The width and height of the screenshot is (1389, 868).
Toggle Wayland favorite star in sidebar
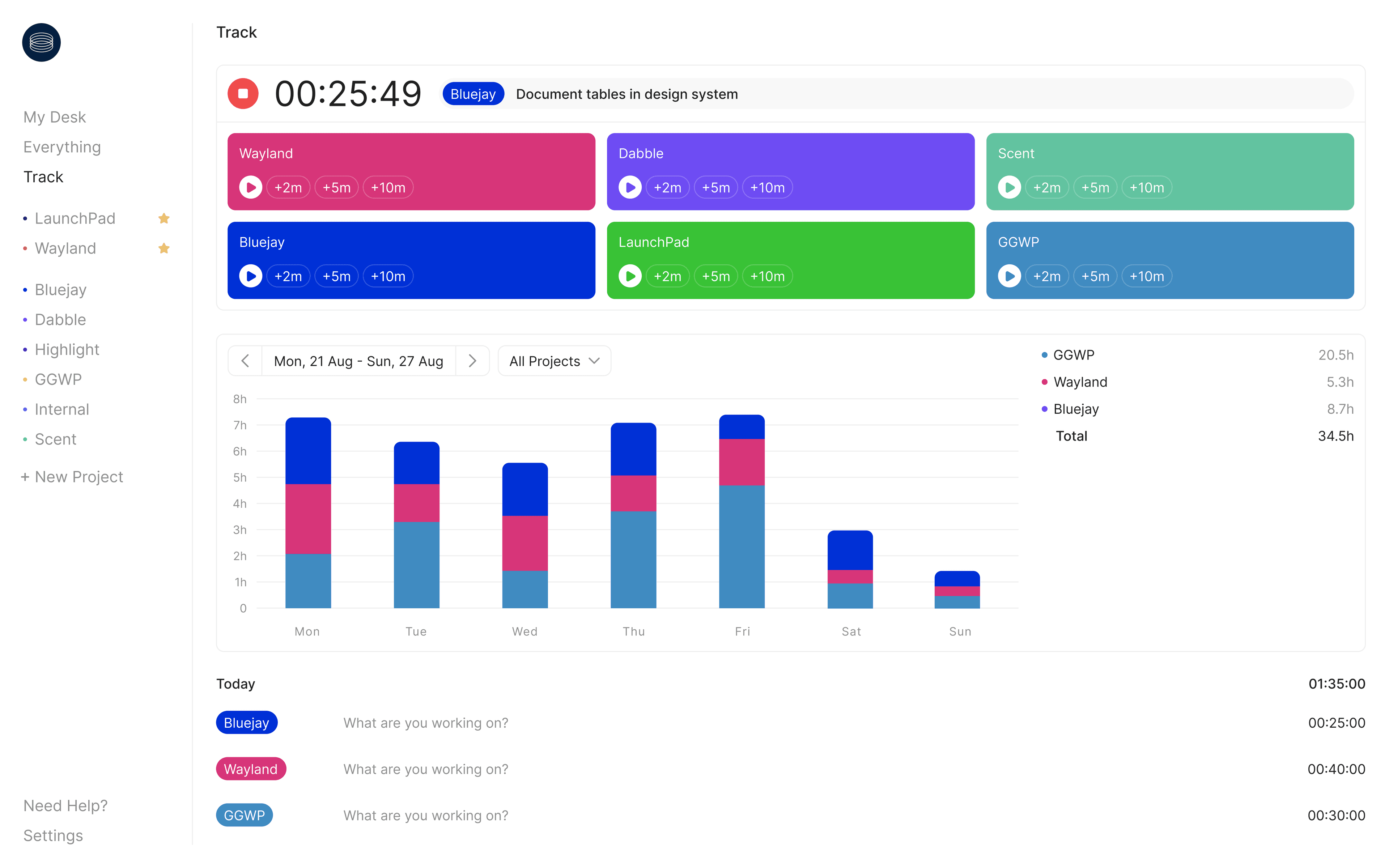163,248
